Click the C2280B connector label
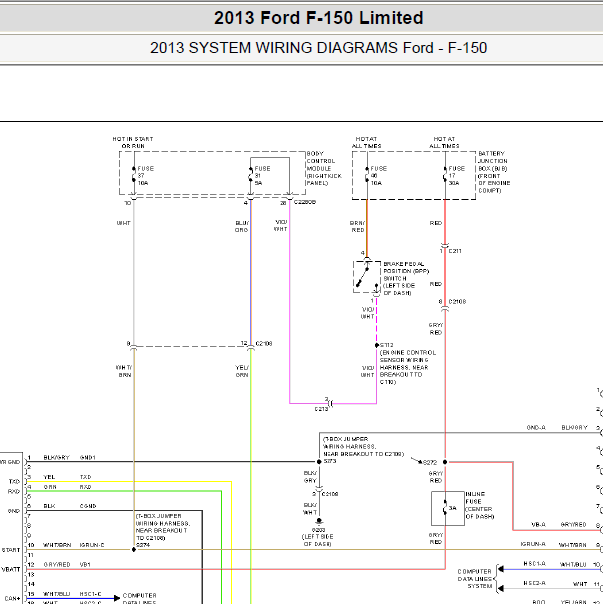 (305, 202)
